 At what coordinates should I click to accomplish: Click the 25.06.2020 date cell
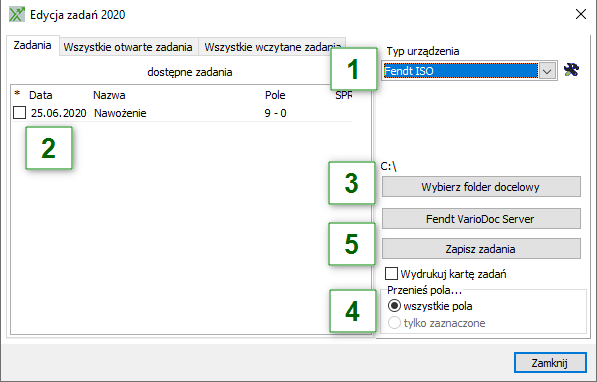pyautogui.click(x=59, y=113)
